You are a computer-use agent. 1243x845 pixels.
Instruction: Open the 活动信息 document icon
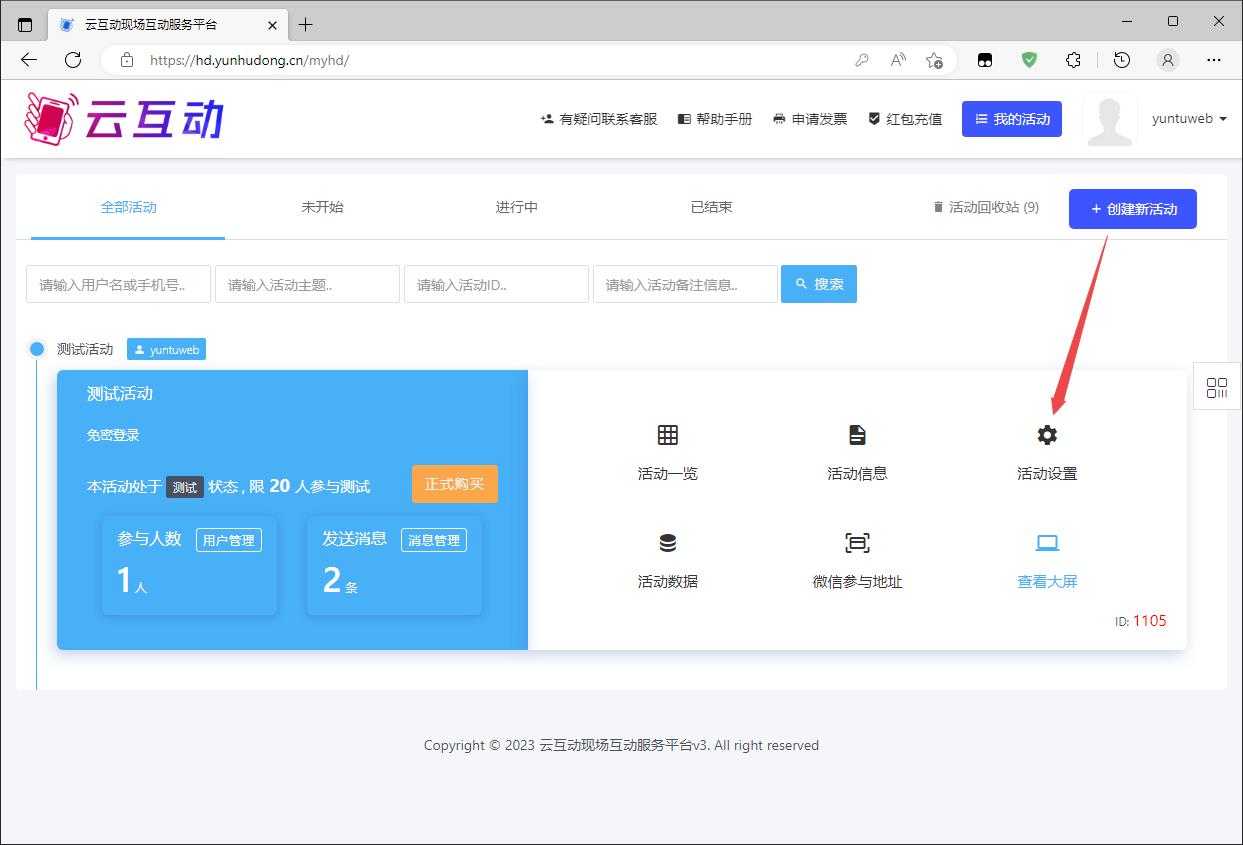pyautogui.click(x=857, y=435)
